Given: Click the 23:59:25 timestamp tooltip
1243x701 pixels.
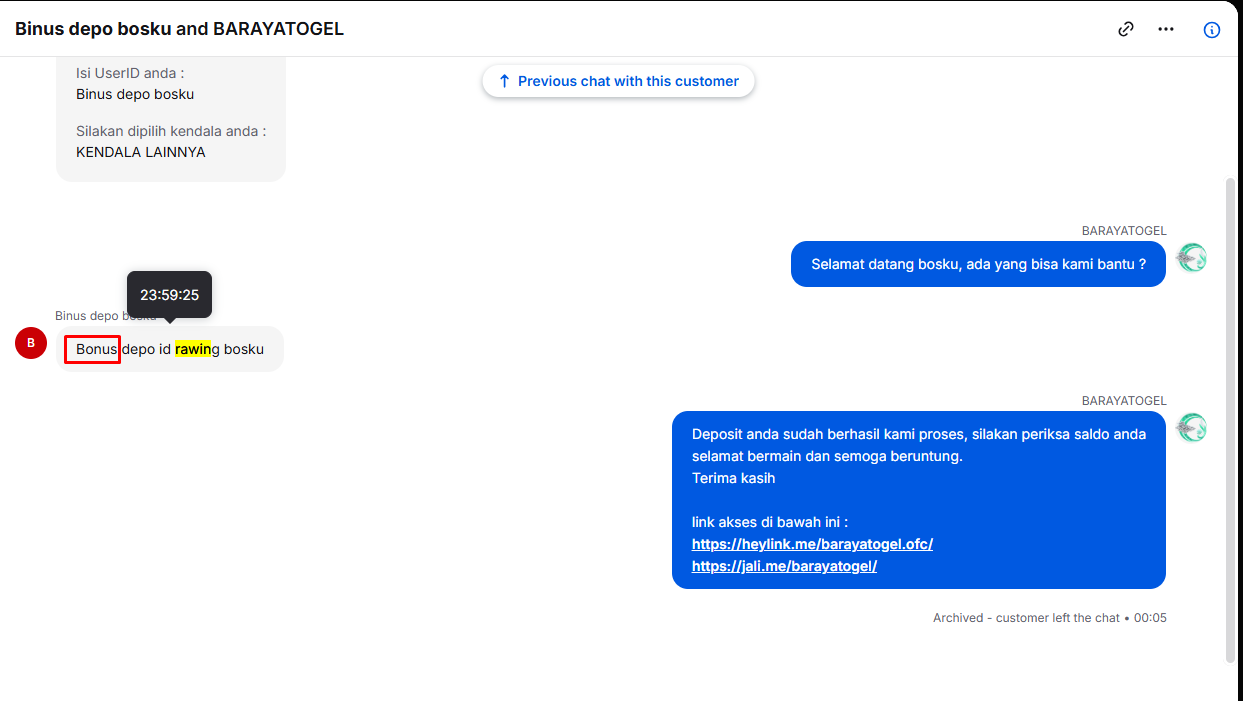Looking at the screenshot, I should (169, 295).
